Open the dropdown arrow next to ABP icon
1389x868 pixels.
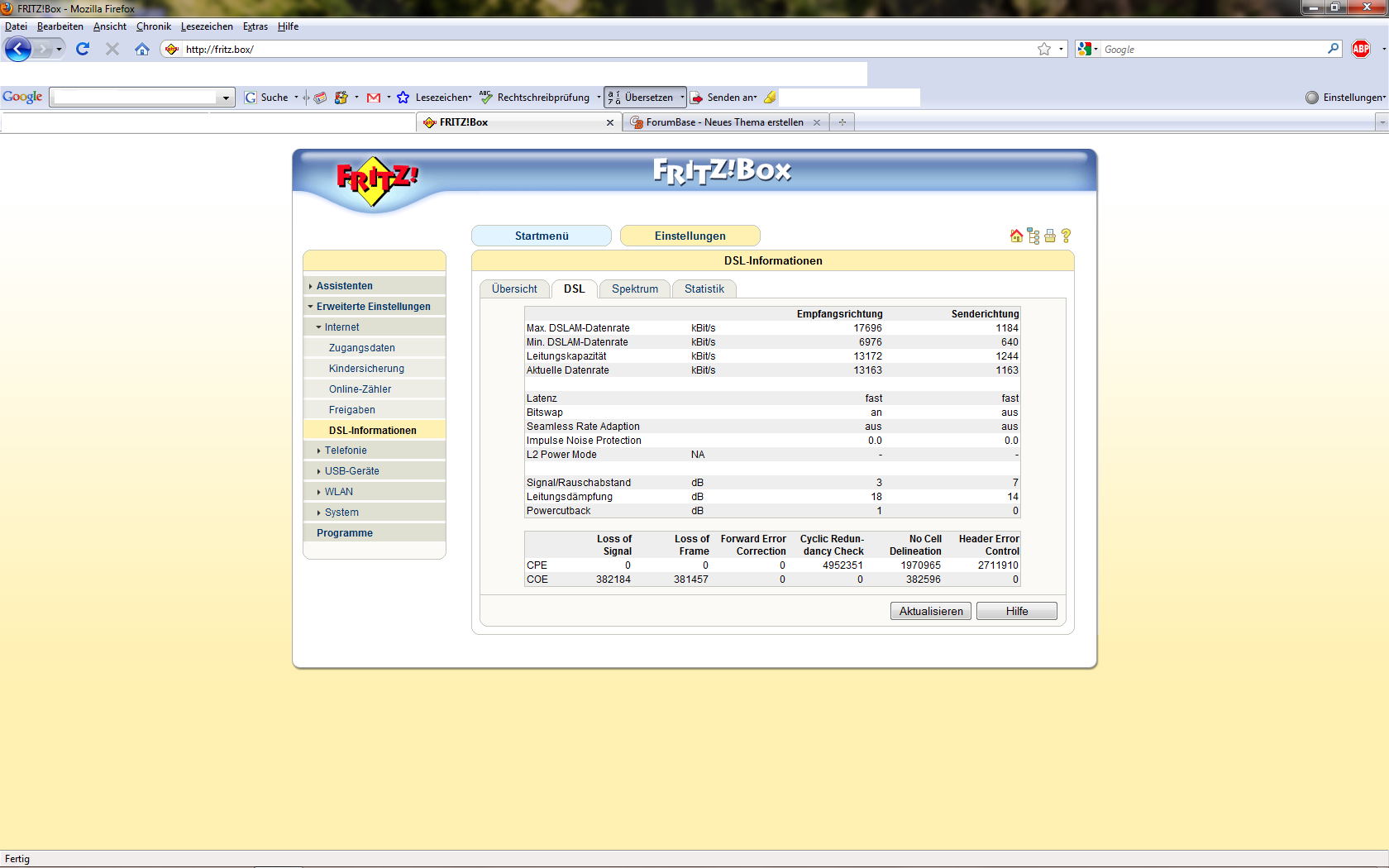point(1384,49)
